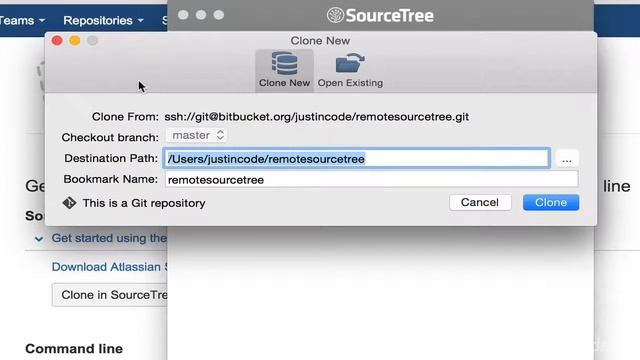Click Clone in SourceTree button on webpage
This screenshot has width=640, height=360.
click(x=110, y=295)
